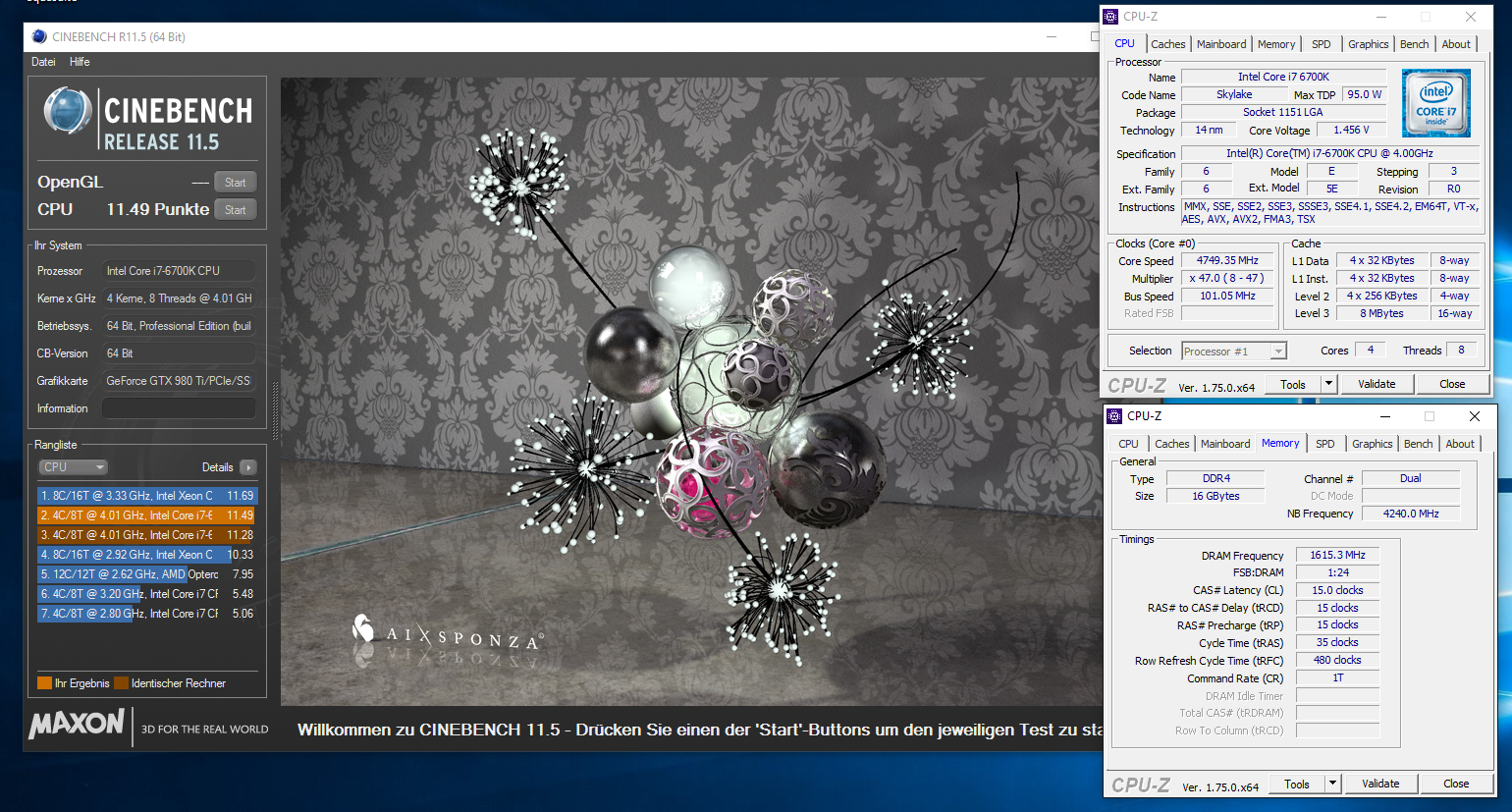Start the CPU benchmark
The width and height of the screenshot is (1512, 812).
(x=236, y=210)
